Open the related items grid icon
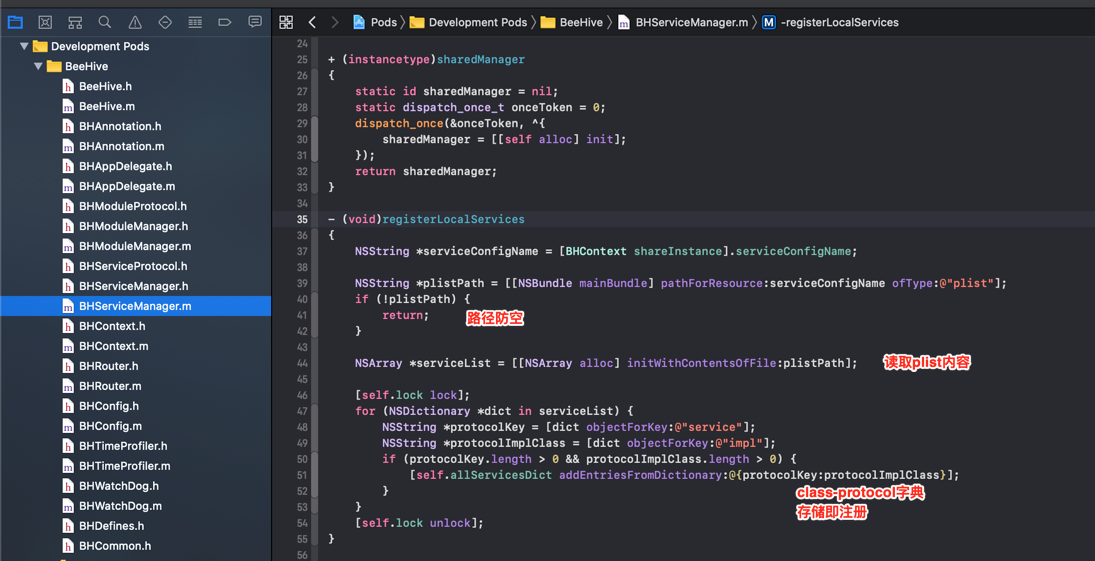Viewport: 1095px width, 561px height. pos(286,22)
